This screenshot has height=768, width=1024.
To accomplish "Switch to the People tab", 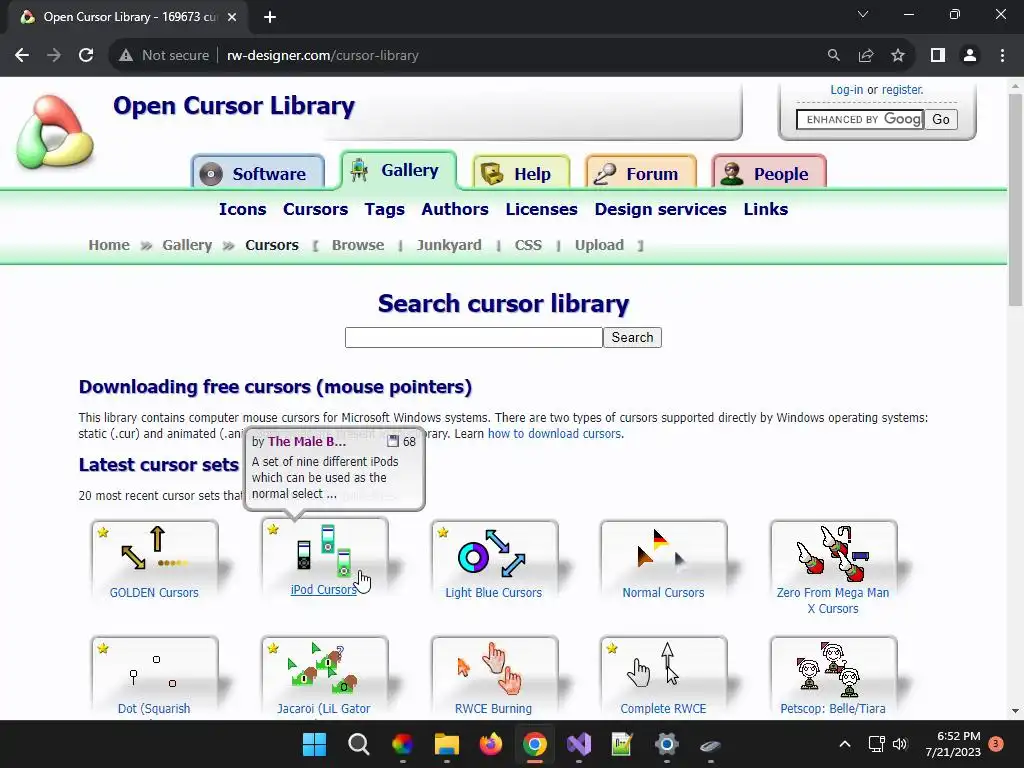I will coord(769,173).
